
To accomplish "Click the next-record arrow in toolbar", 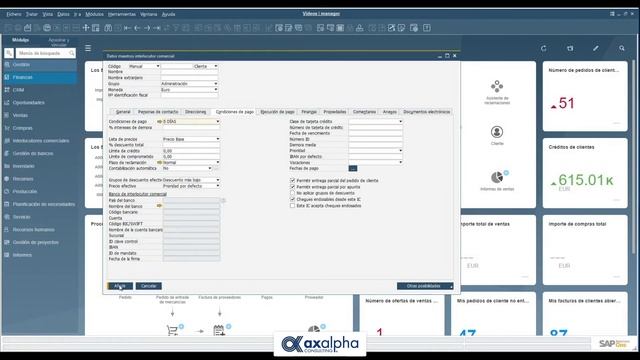I will tap(147, 28).
